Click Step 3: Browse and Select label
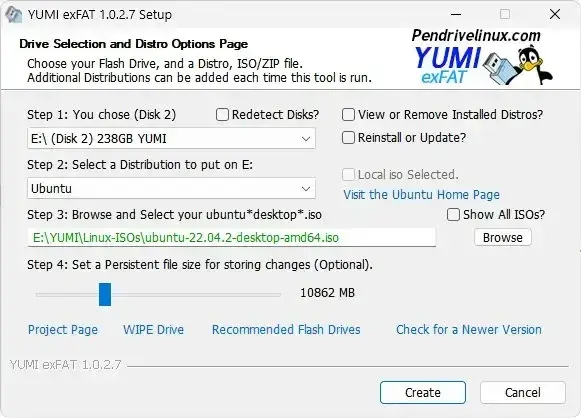The image size is (581, 418). point(174,215)
